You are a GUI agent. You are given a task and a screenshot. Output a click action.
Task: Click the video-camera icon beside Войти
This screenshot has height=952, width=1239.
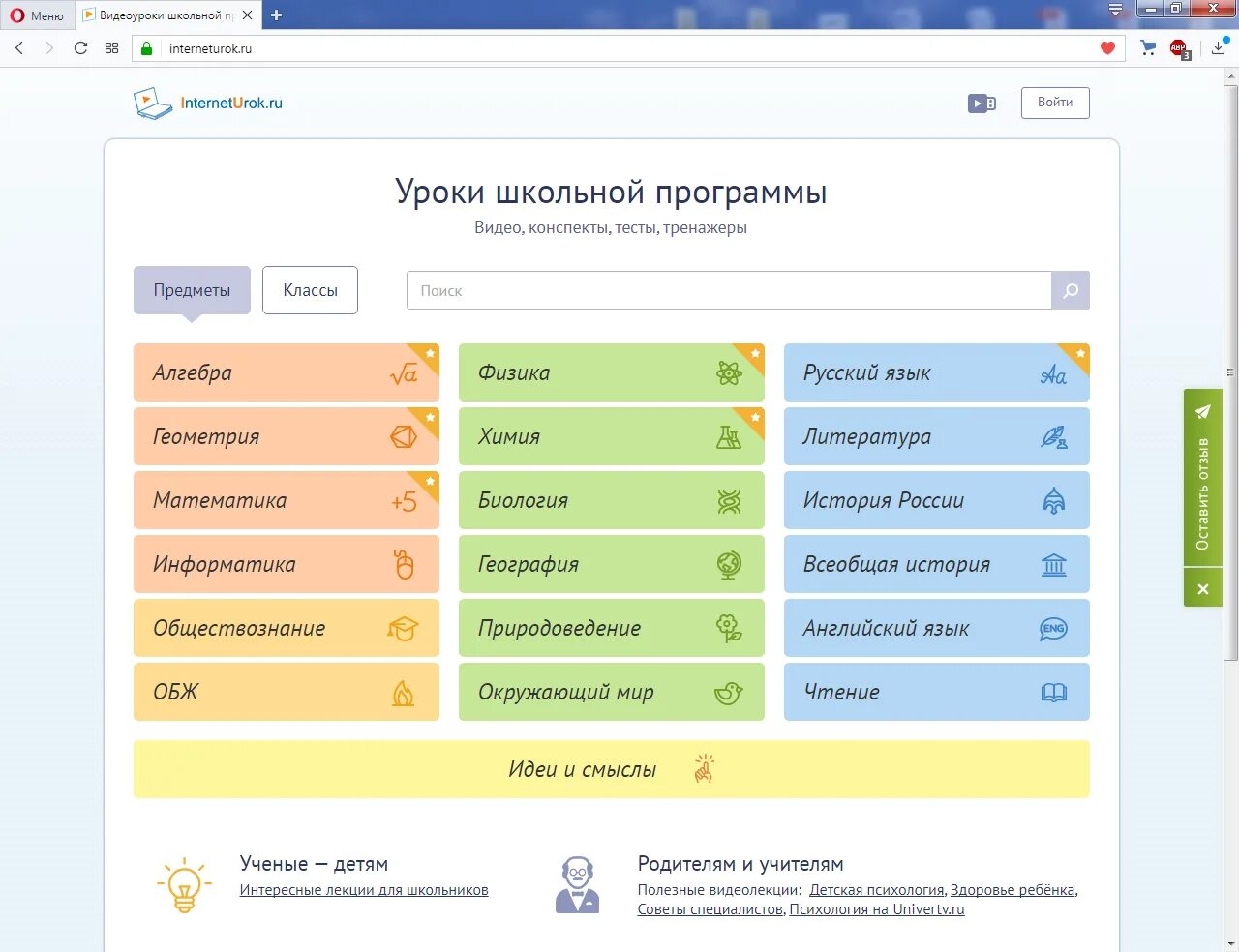tap(982, 104)
